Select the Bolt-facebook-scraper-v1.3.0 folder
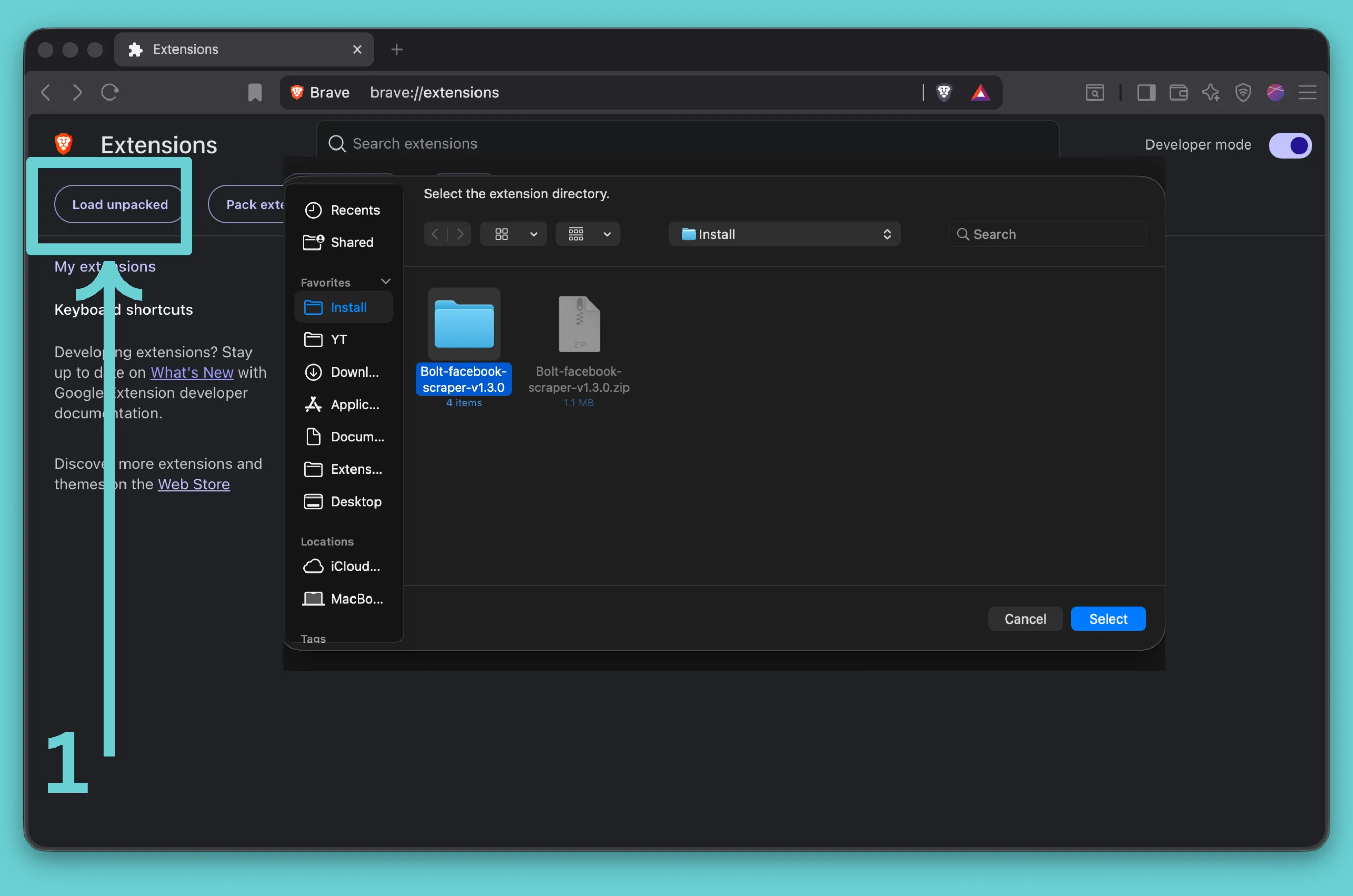Screen dimensions: 1353x896 tap(464, 346)
